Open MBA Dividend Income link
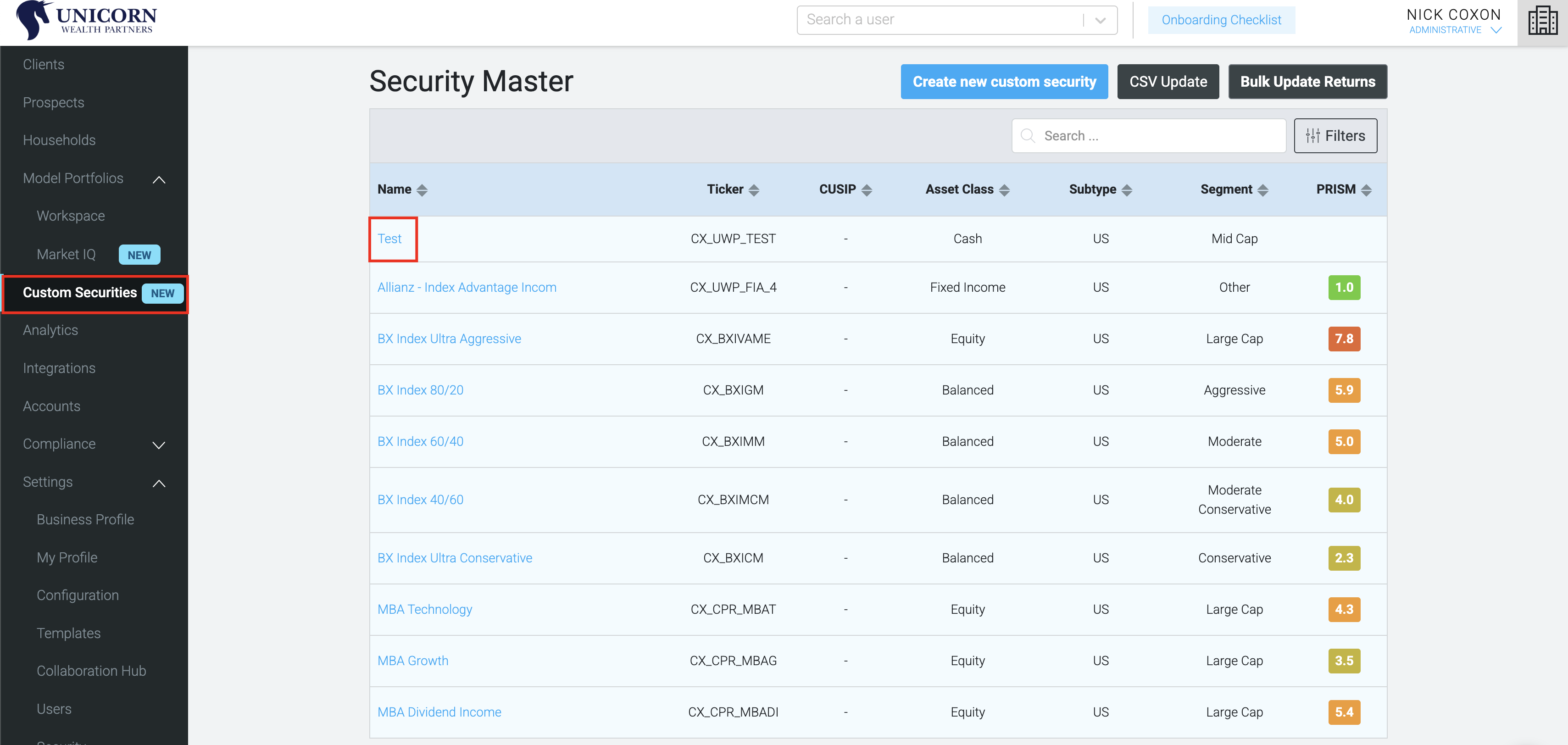The height and width of the screenshot is (745, 1568). coord(439,712)
